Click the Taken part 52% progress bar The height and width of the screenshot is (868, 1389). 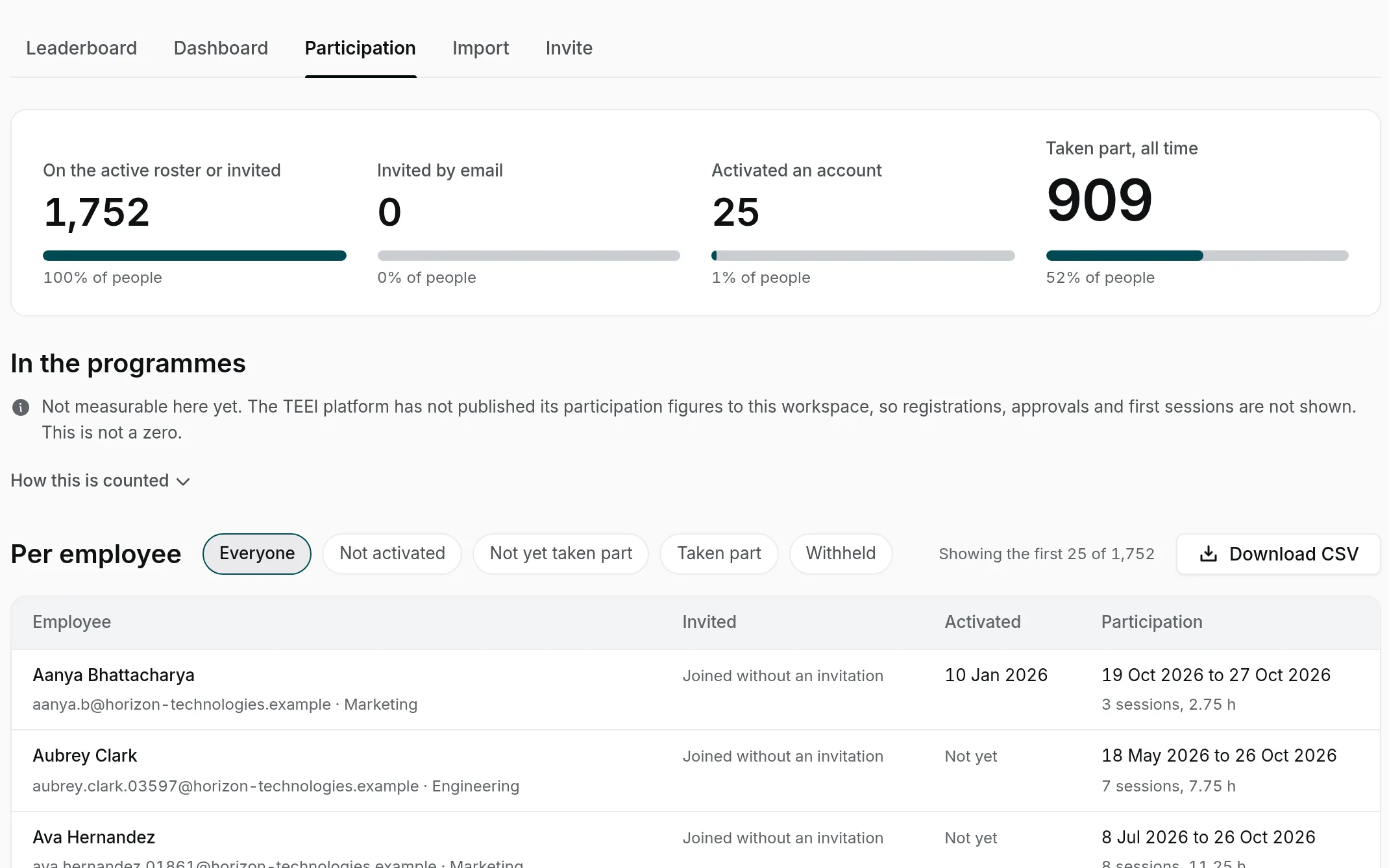(x=1198, y=256)
